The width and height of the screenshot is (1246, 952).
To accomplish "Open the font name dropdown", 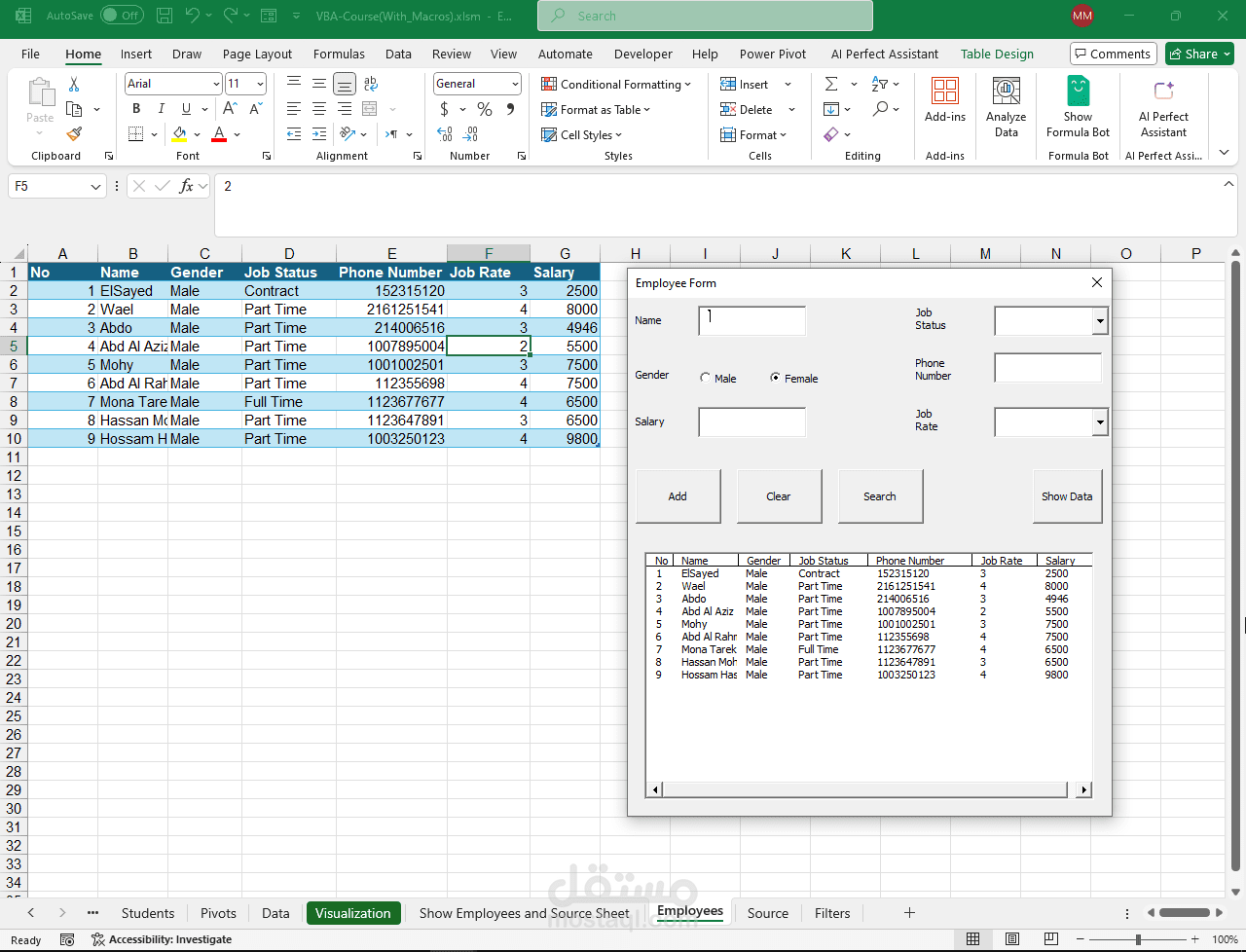I will point(215,84).
